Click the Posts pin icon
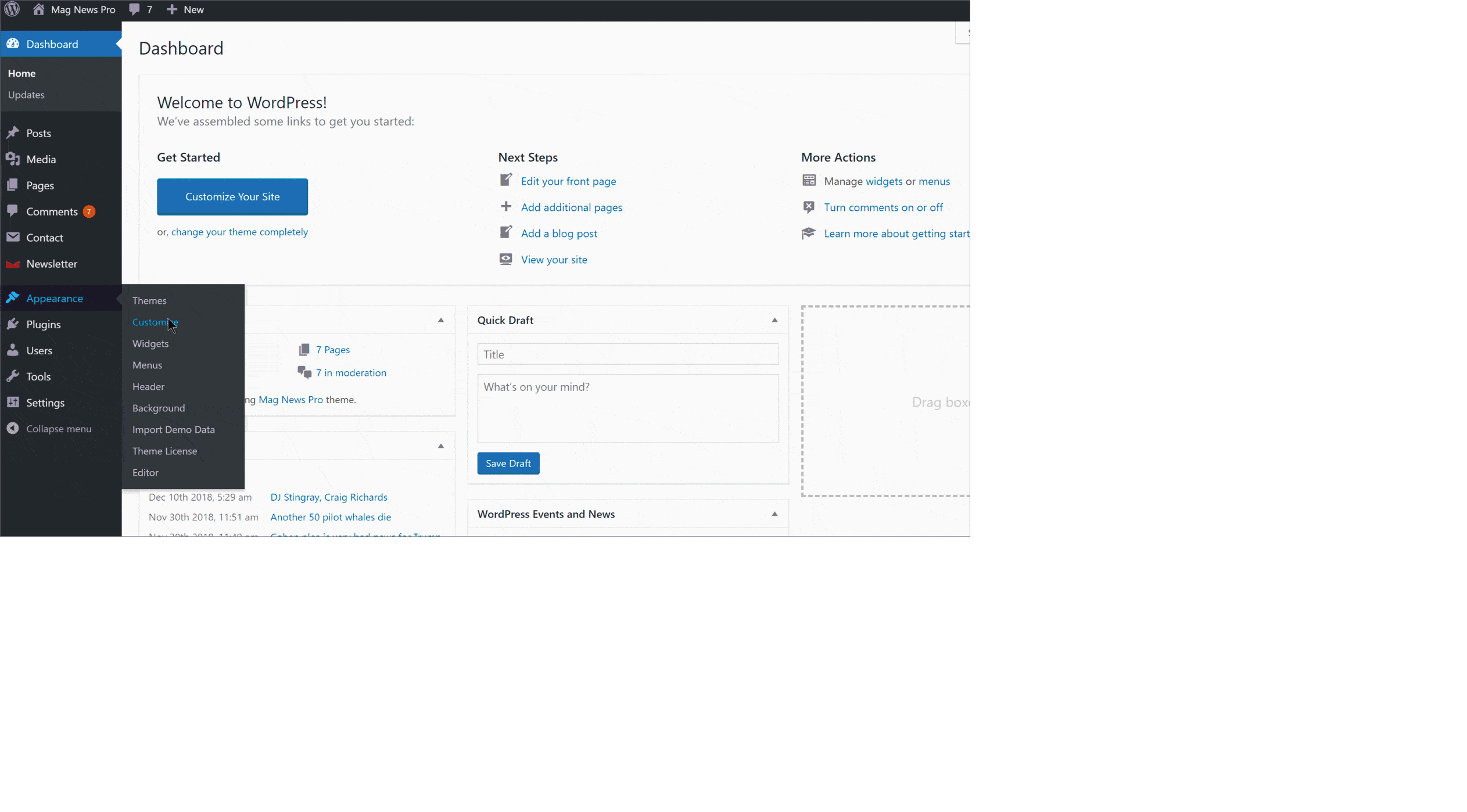Viewport: 1467px width, 812px height. pyautogui.click(x=13, y=132)
